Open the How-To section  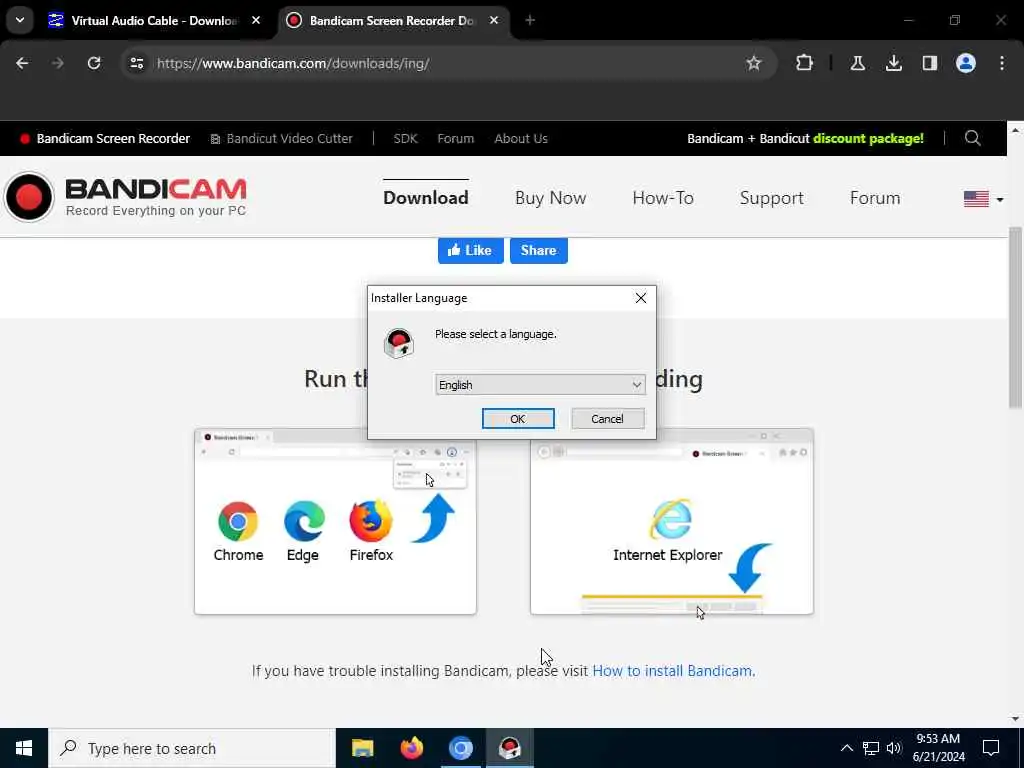tap(663, 198)
